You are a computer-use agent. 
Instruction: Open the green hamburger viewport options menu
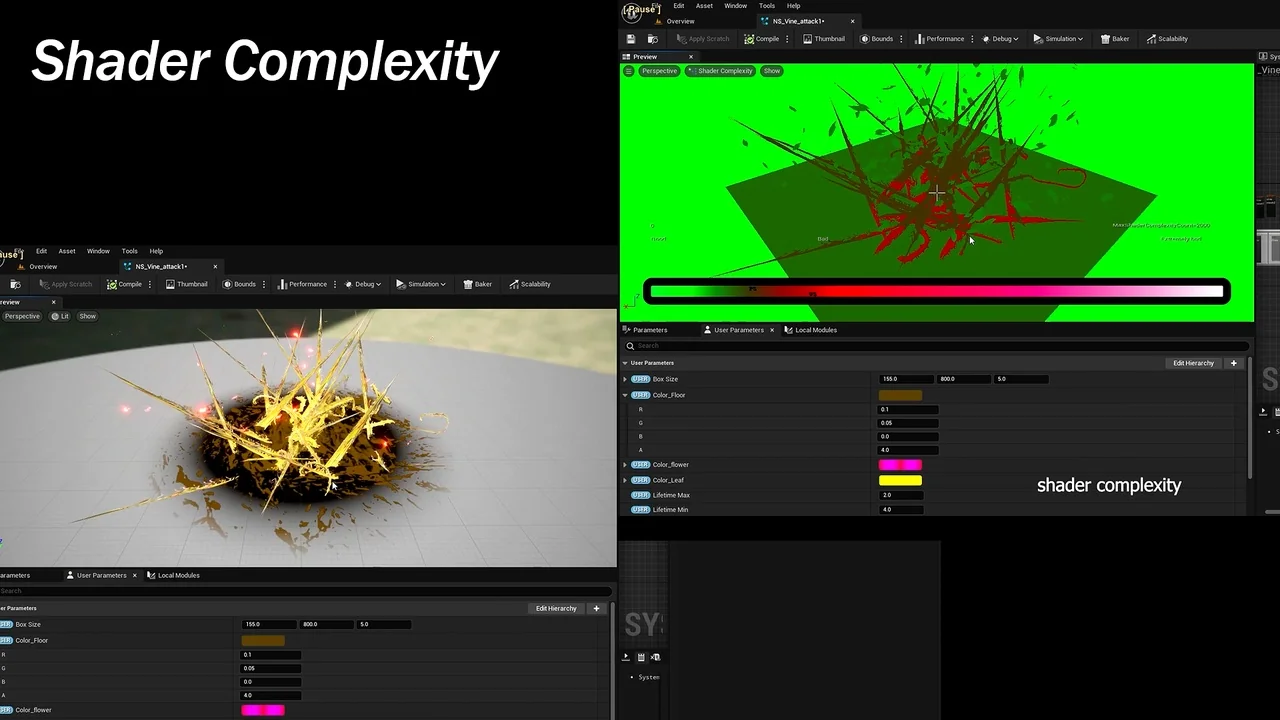(628, 71)
